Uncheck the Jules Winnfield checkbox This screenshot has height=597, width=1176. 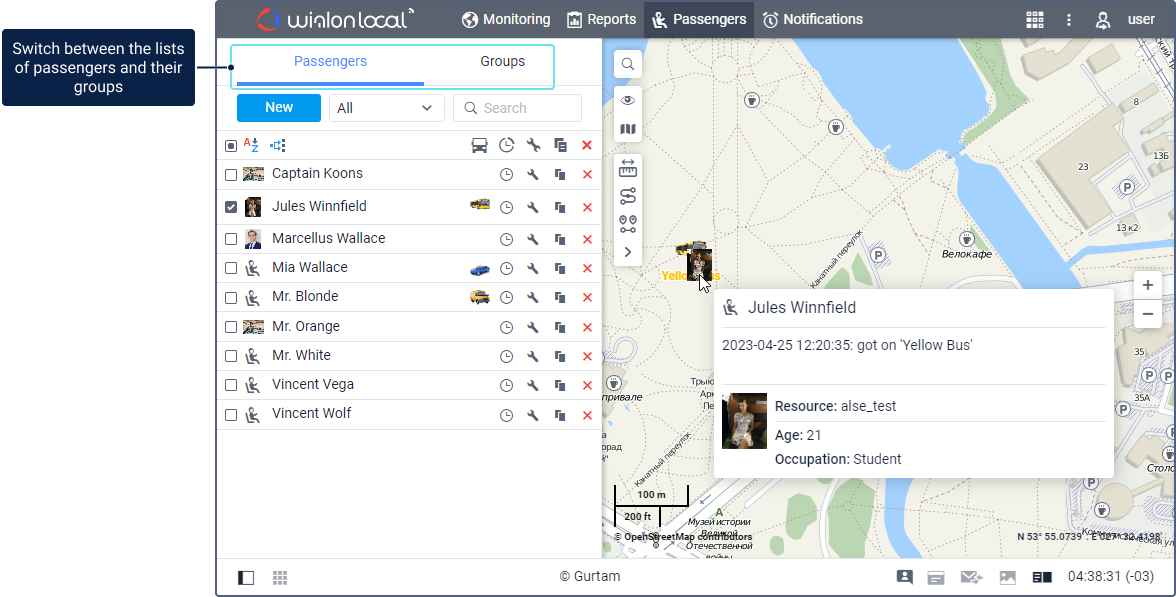[x=231, y=207]
